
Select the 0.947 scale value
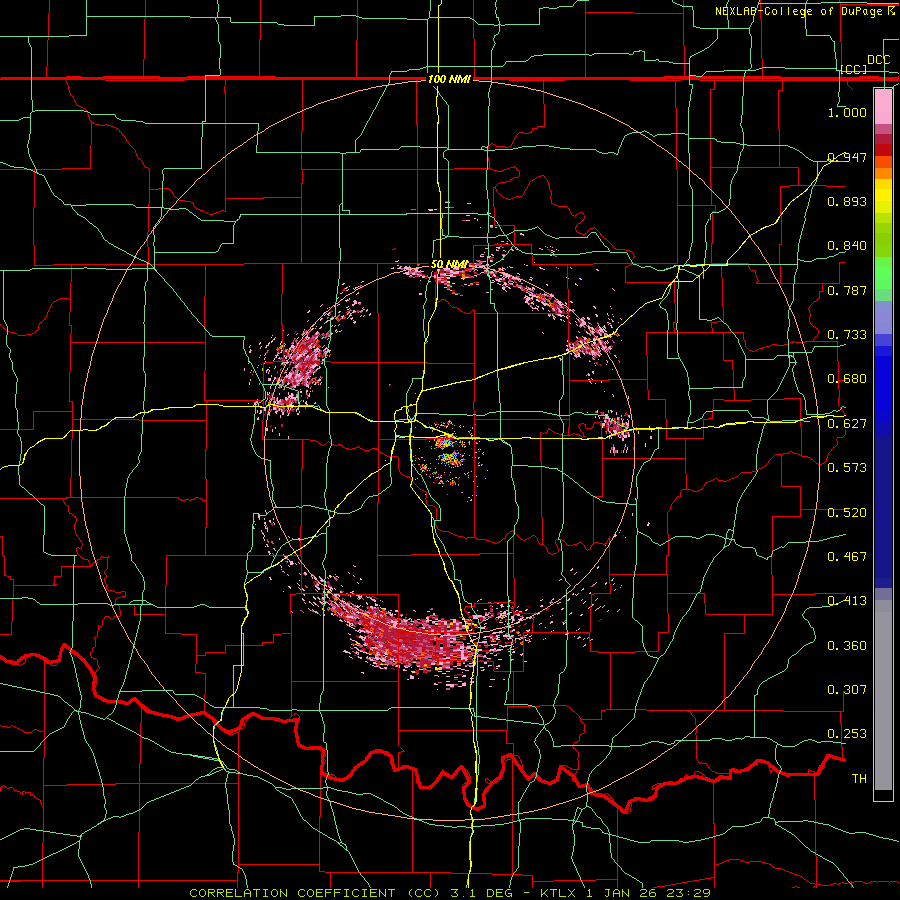(847, 157)
